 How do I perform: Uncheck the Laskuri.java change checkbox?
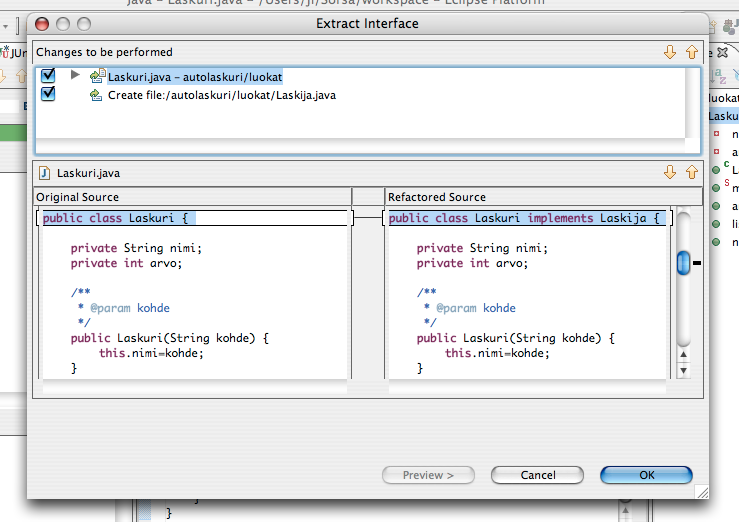[x=48, y=75]
